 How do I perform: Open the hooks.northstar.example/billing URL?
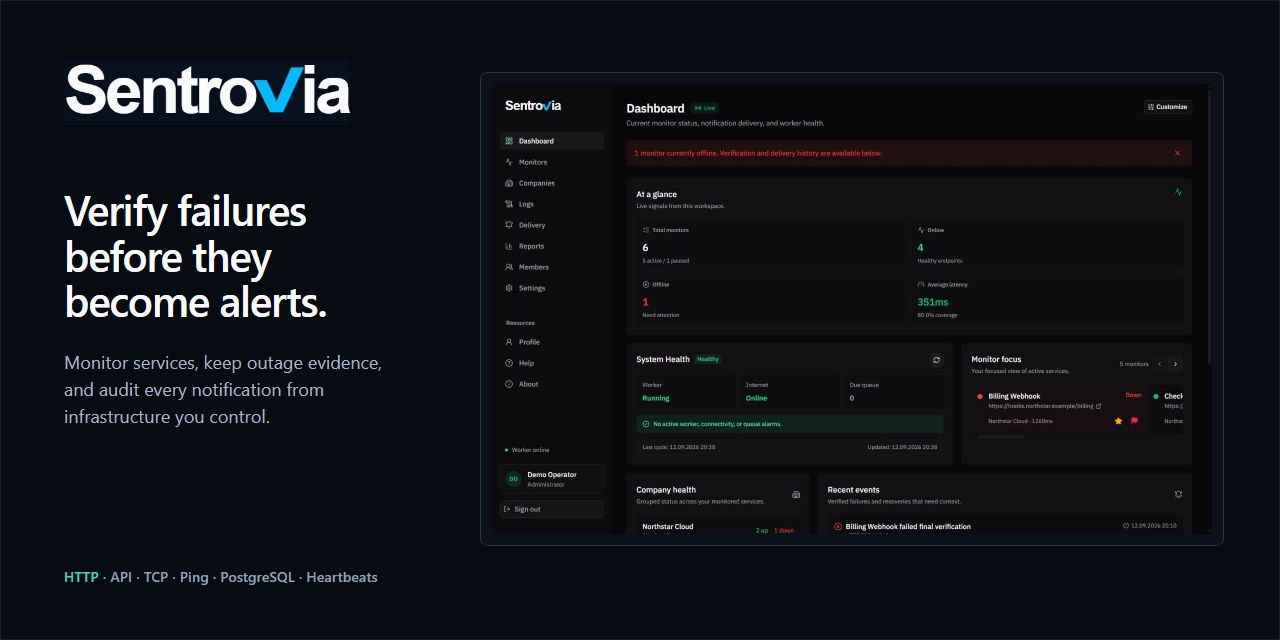click(1041, 406)
